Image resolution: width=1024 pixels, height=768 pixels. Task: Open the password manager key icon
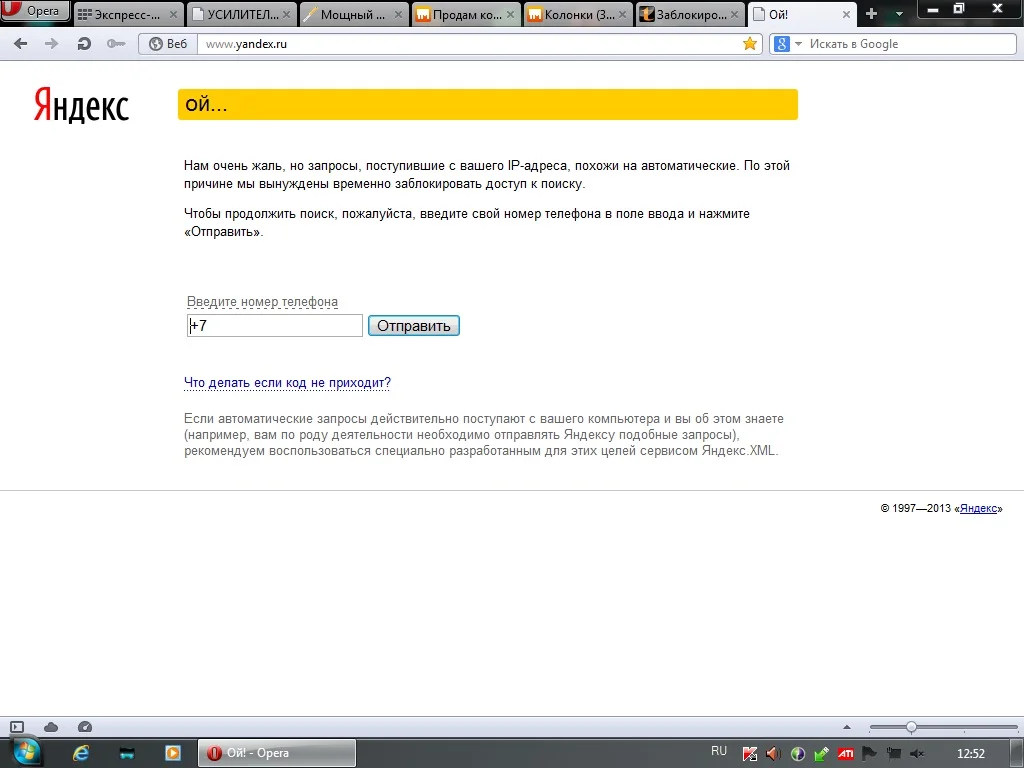pos(116,44)
